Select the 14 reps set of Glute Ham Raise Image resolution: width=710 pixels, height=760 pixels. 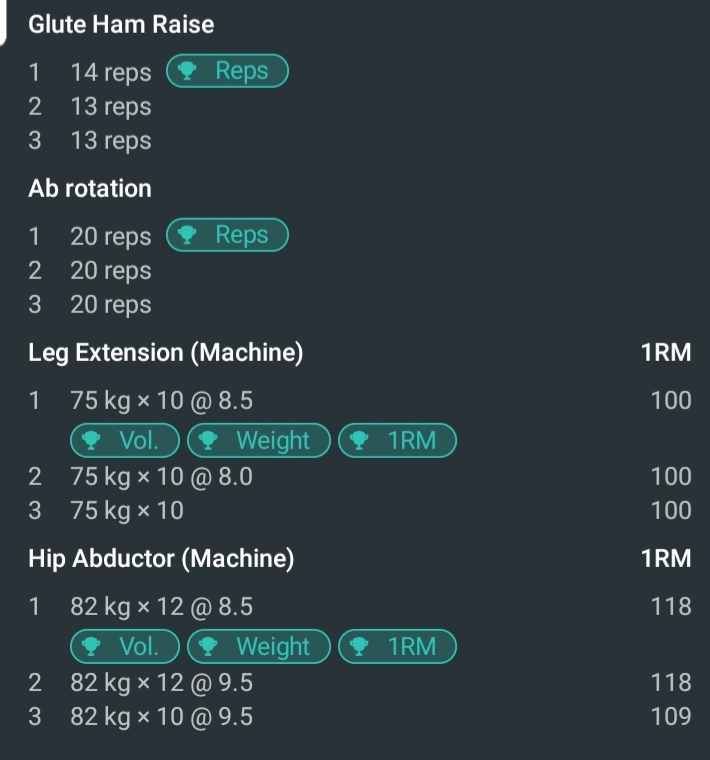pos(110,73)
